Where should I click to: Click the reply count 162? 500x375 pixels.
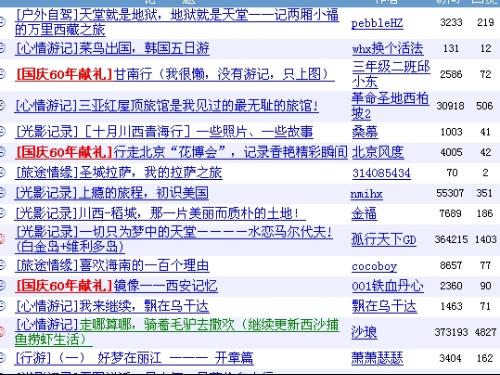click(x=485, y=358)
